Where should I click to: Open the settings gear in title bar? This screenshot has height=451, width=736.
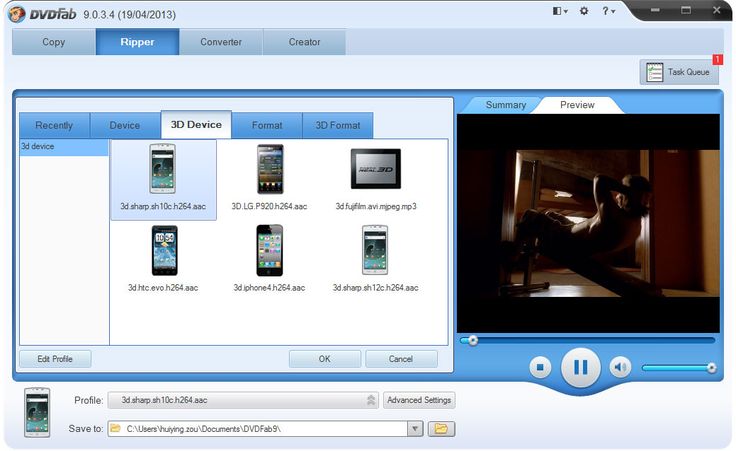click(583, 11)
